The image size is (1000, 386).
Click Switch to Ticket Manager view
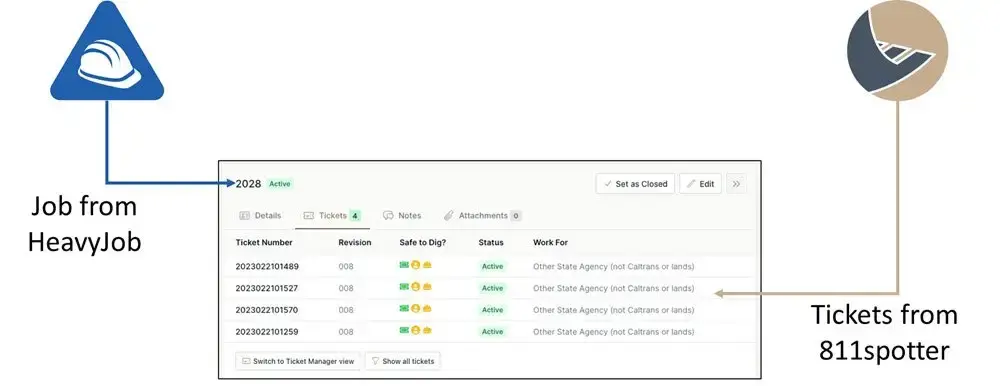[298, 361]
